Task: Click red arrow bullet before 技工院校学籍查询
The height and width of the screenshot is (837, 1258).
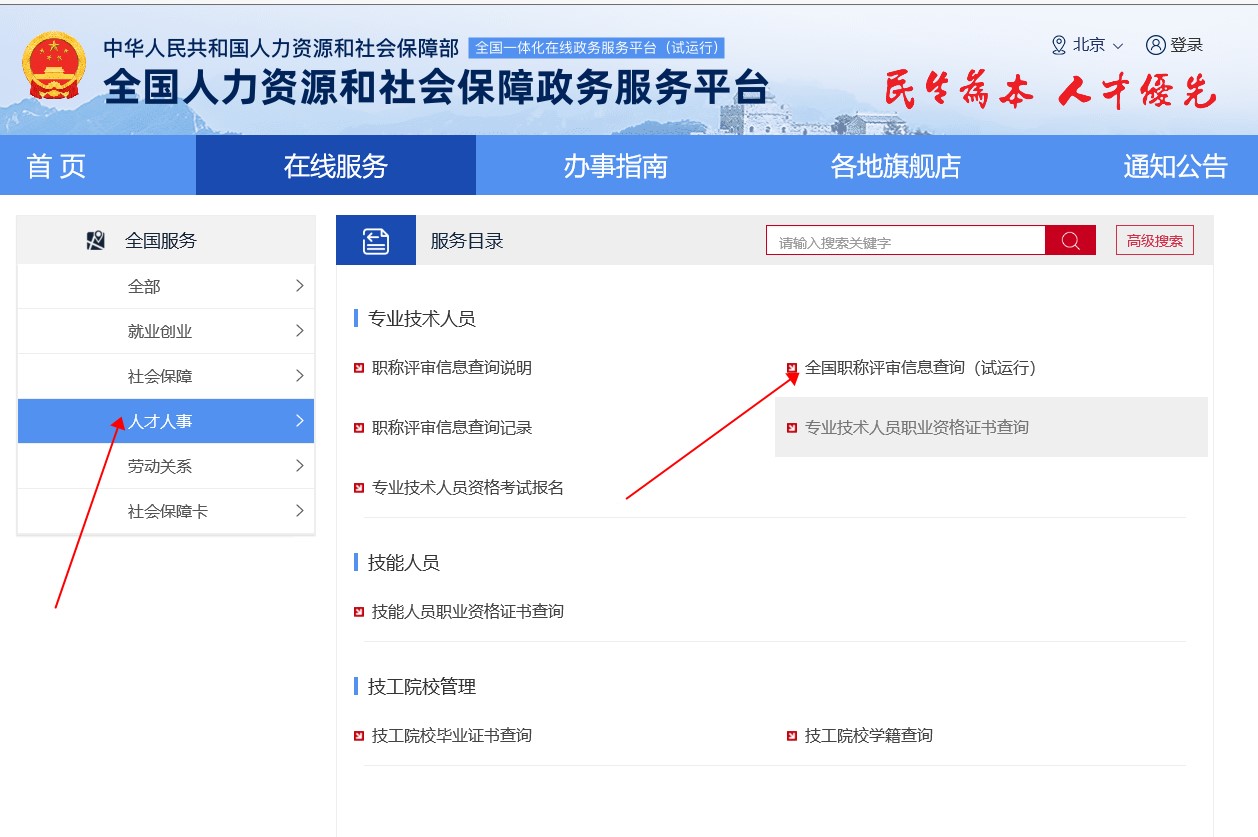Action: click(x=792, y=736)
